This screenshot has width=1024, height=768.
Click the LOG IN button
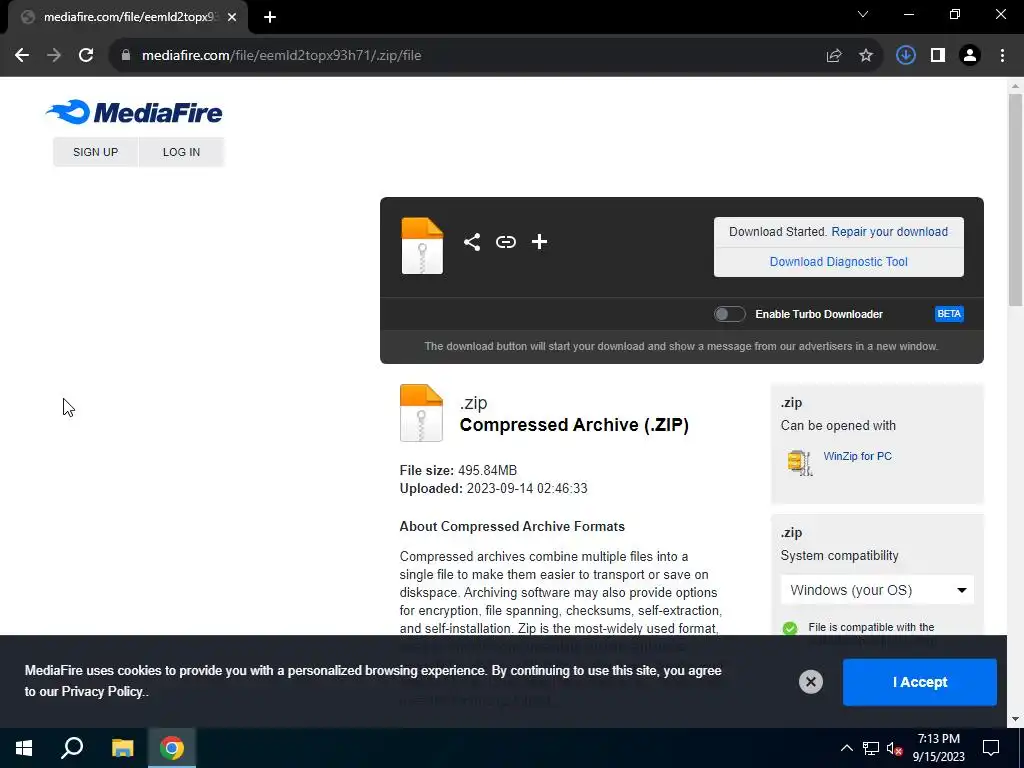(182, 152)
